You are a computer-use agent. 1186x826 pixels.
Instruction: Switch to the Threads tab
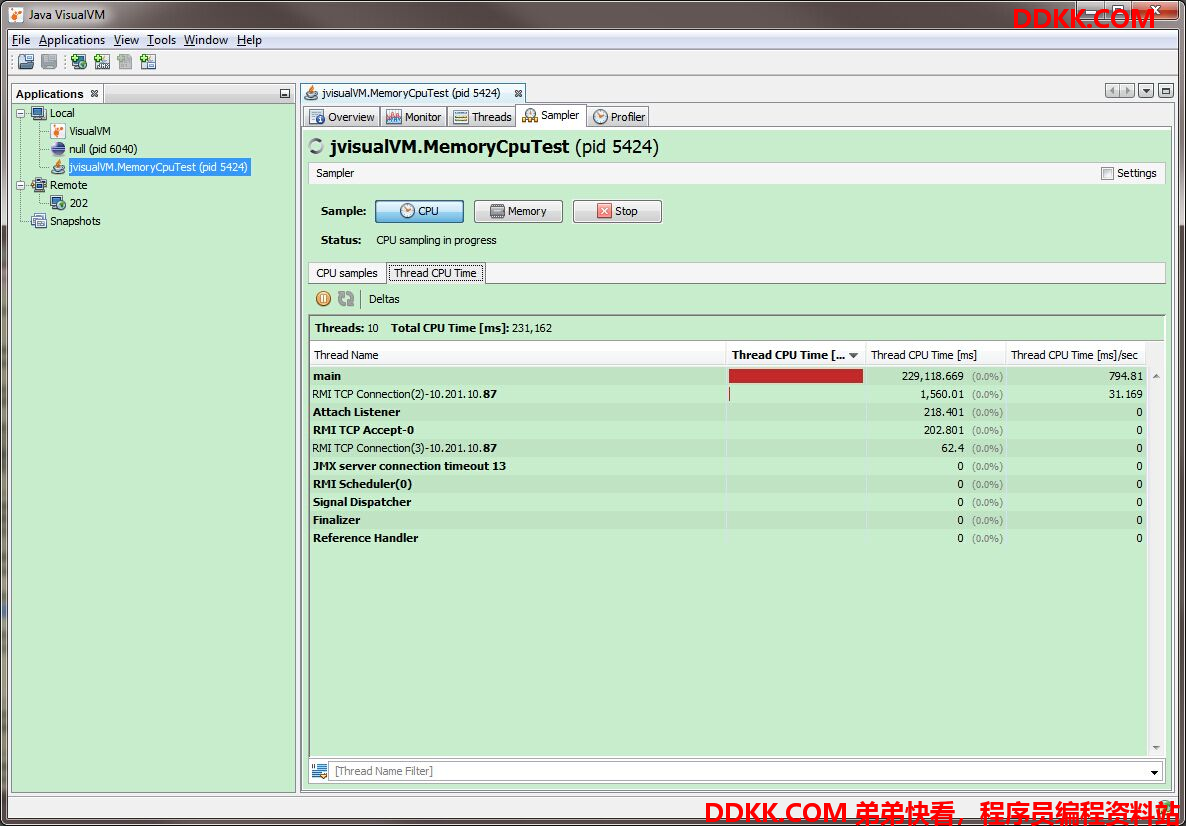tap(482, 116)
